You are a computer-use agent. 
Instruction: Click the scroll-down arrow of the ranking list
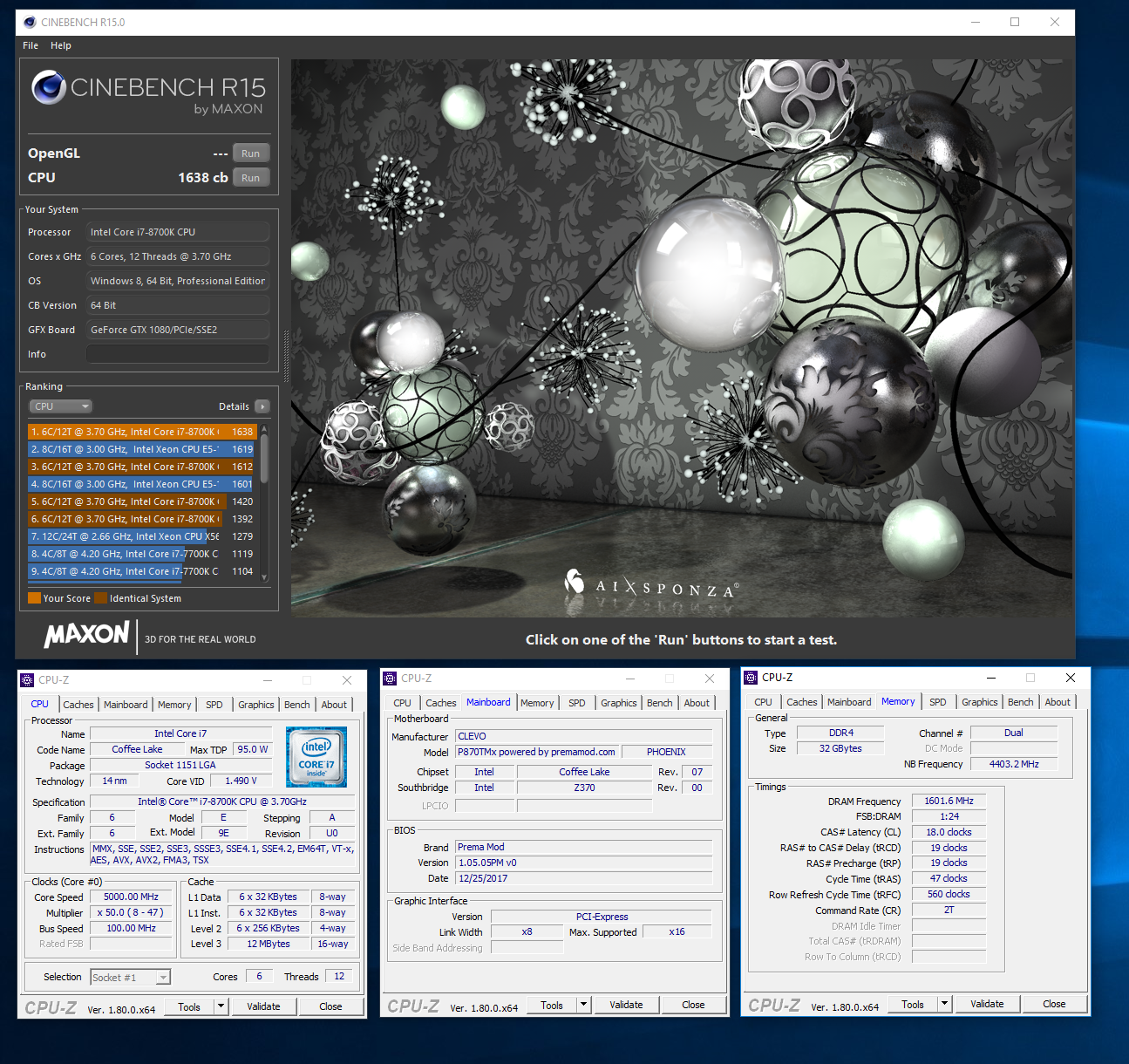coord(264,577)
